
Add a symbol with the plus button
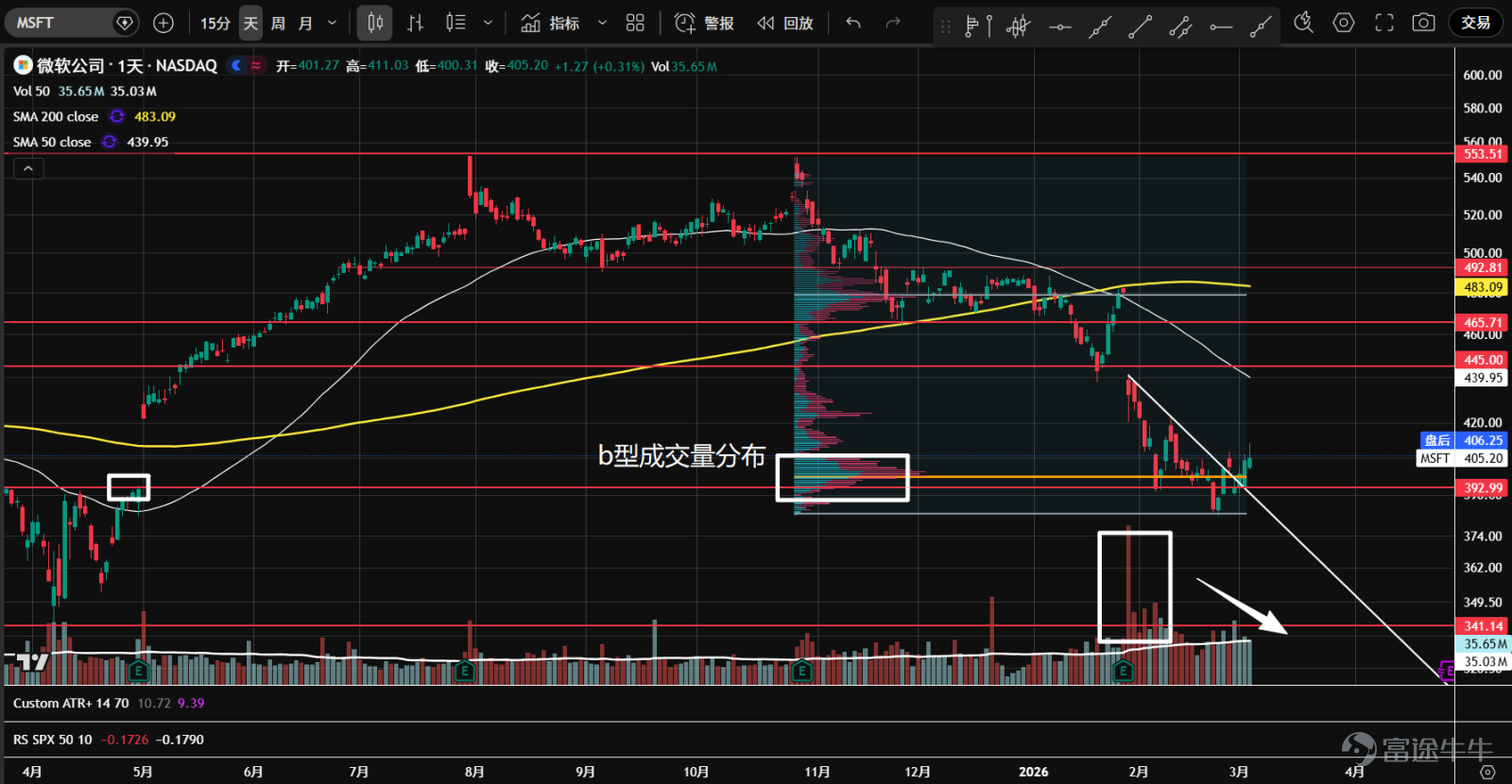(163, 23)
